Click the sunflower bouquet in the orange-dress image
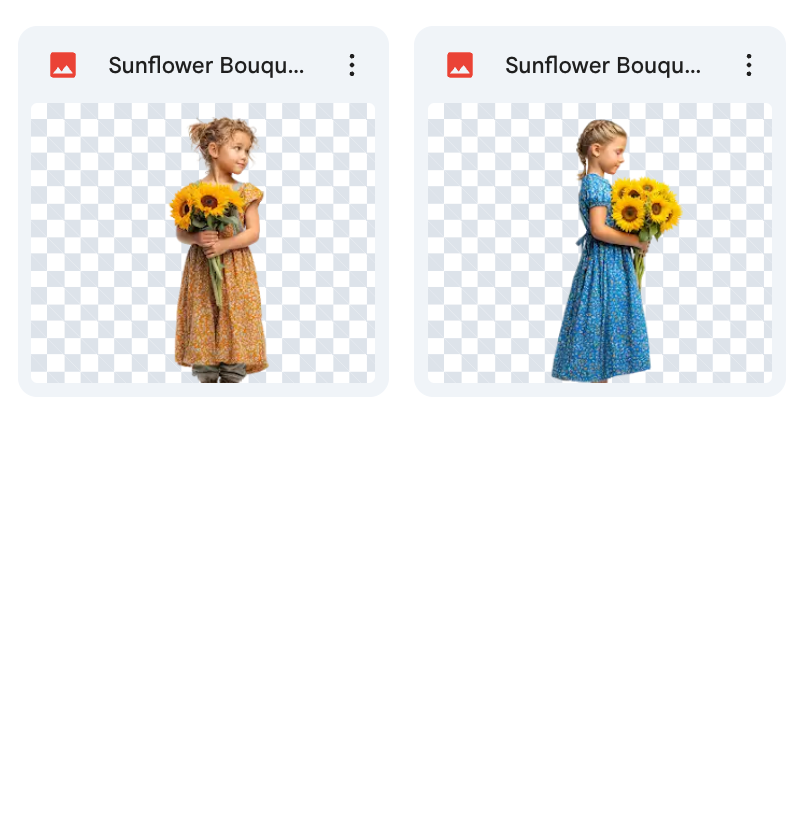 pyautogui.click(x=205, y=206)
